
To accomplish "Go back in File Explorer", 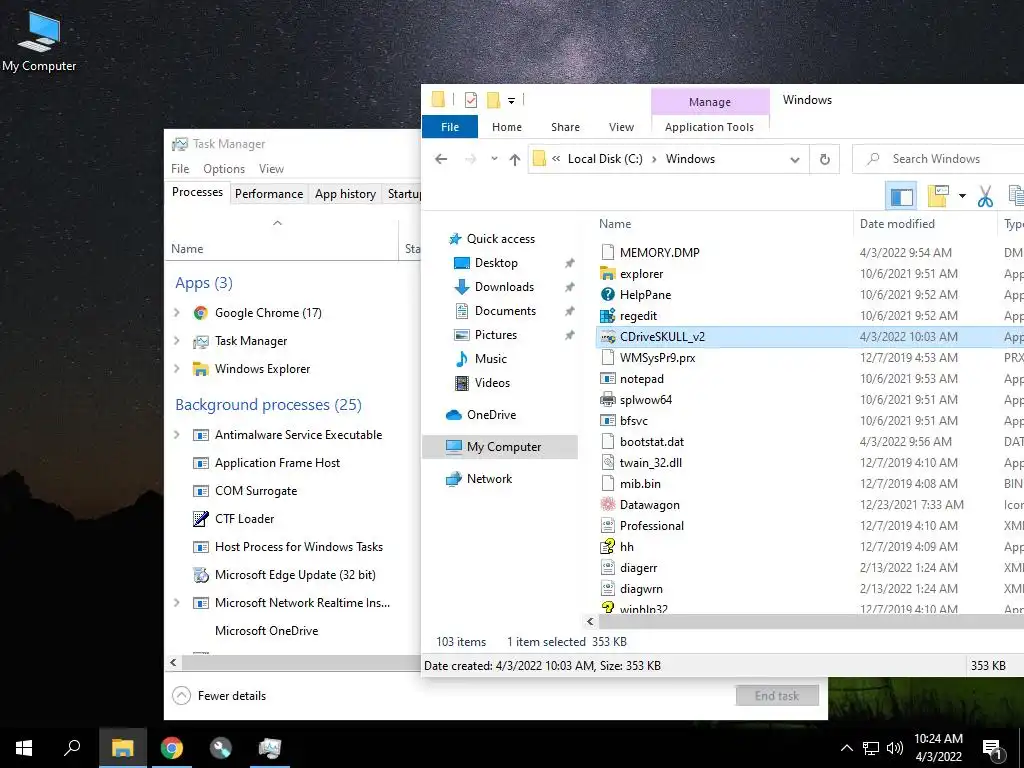I will click(441, 159).
